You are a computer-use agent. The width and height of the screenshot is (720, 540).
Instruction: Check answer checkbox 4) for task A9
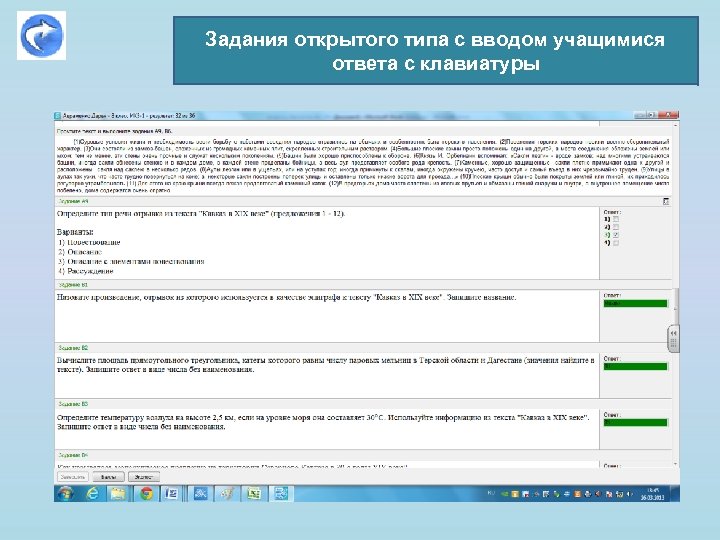(616, 243)
